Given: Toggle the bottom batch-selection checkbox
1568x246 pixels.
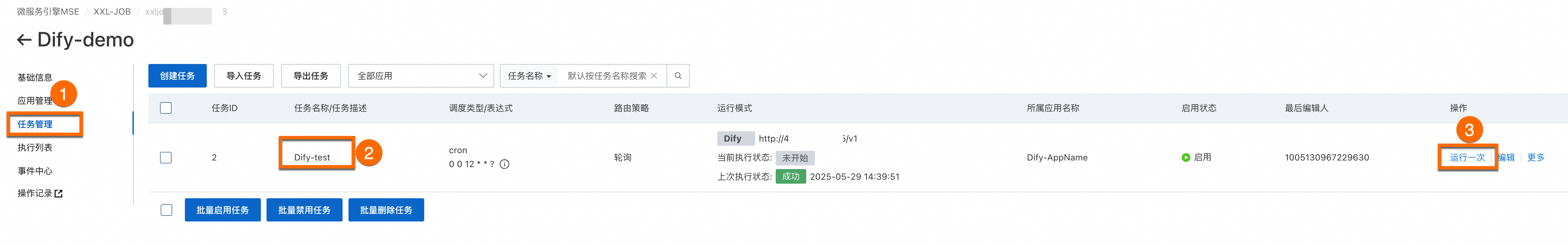Looking at the screenshot, I should tap(166, 210).
